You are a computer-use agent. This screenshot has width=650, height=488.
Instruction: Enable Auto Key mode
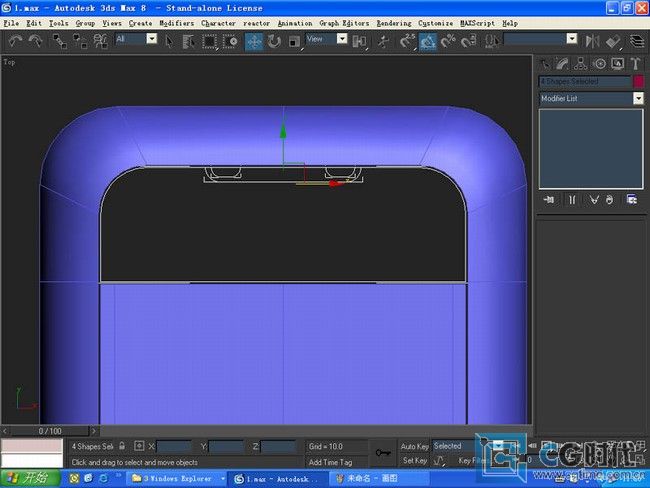pyautogui.click(x=414, y=446)
